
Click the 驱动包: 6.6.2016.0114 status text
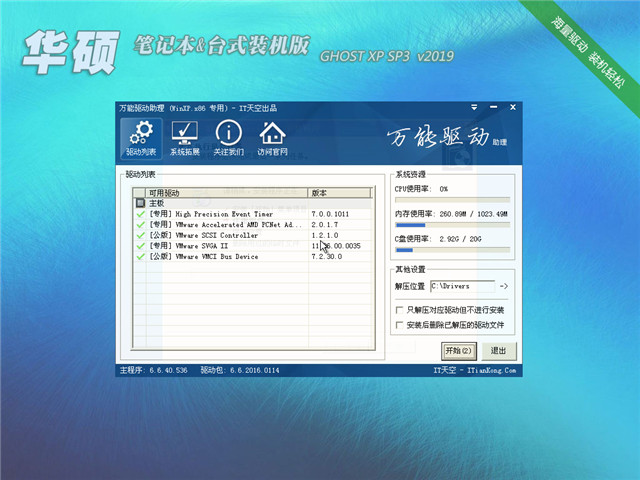[240, 370]
